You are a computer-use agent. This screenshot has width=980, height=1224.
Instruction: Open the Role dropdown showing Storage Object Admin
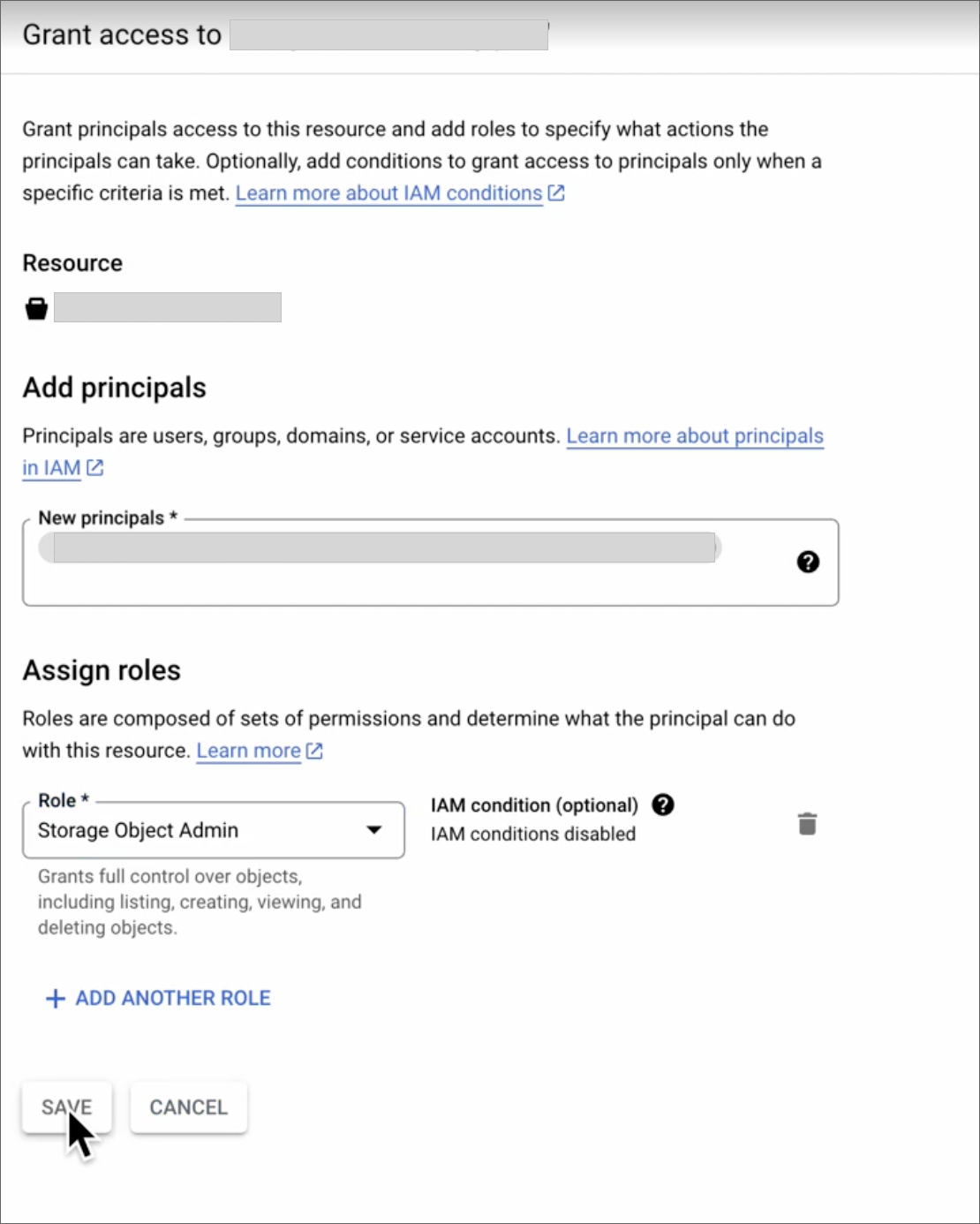coord(214,830)
